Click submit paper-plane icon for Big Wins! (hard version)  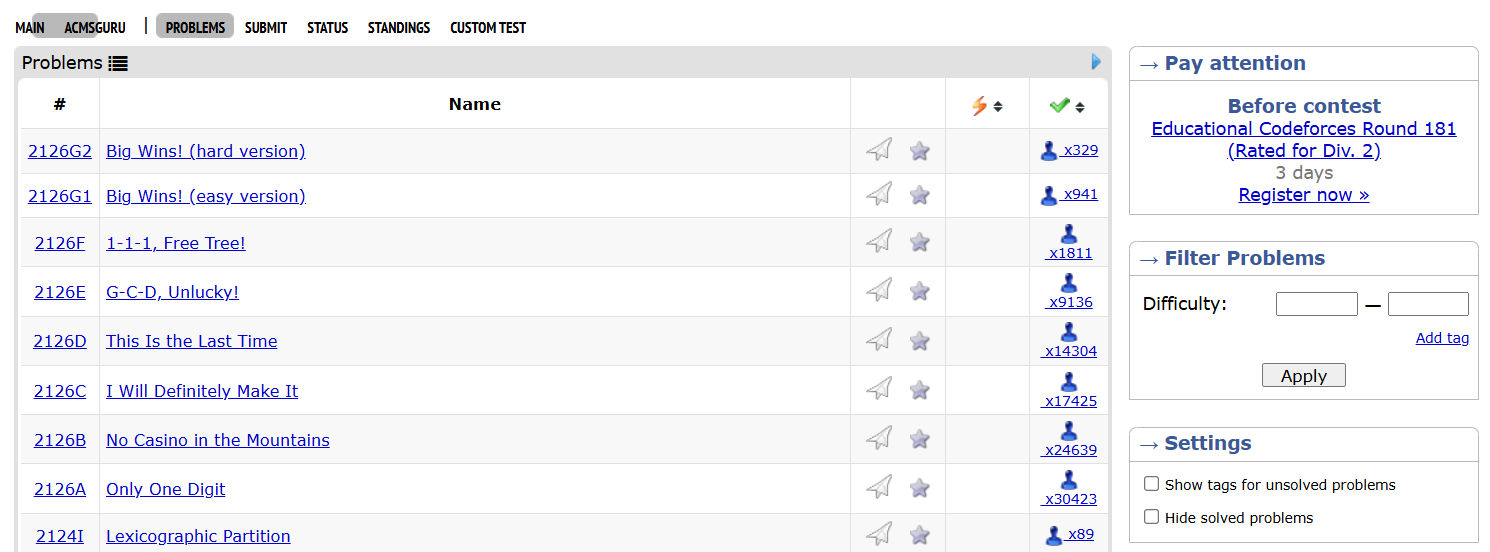879,151
